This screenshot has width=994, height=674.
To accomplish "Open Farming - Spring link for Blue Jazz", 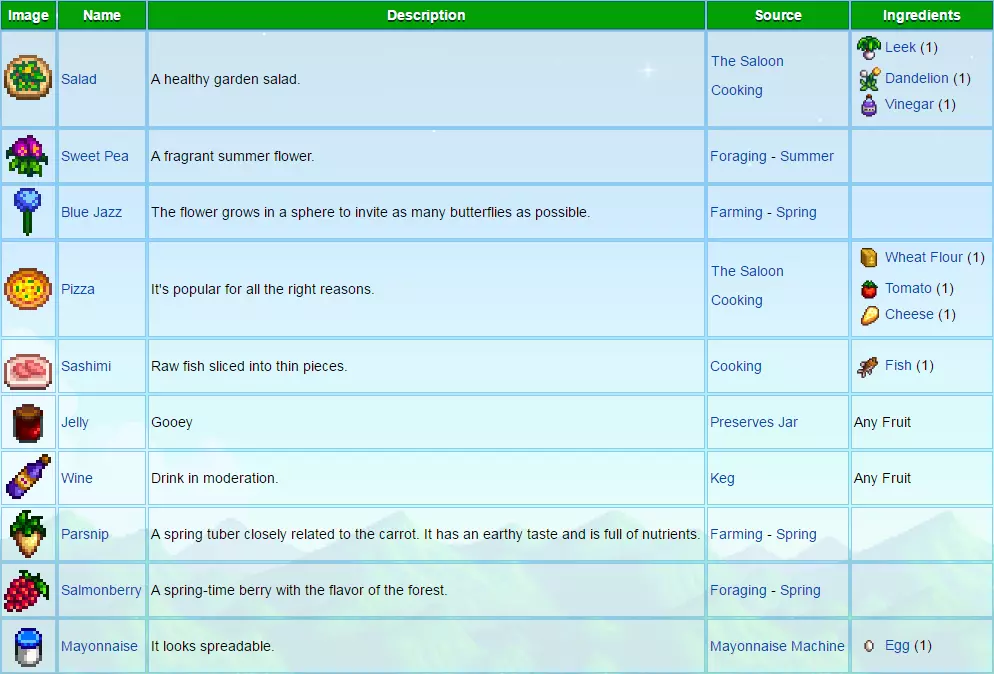I will click(x=763, y=212).
